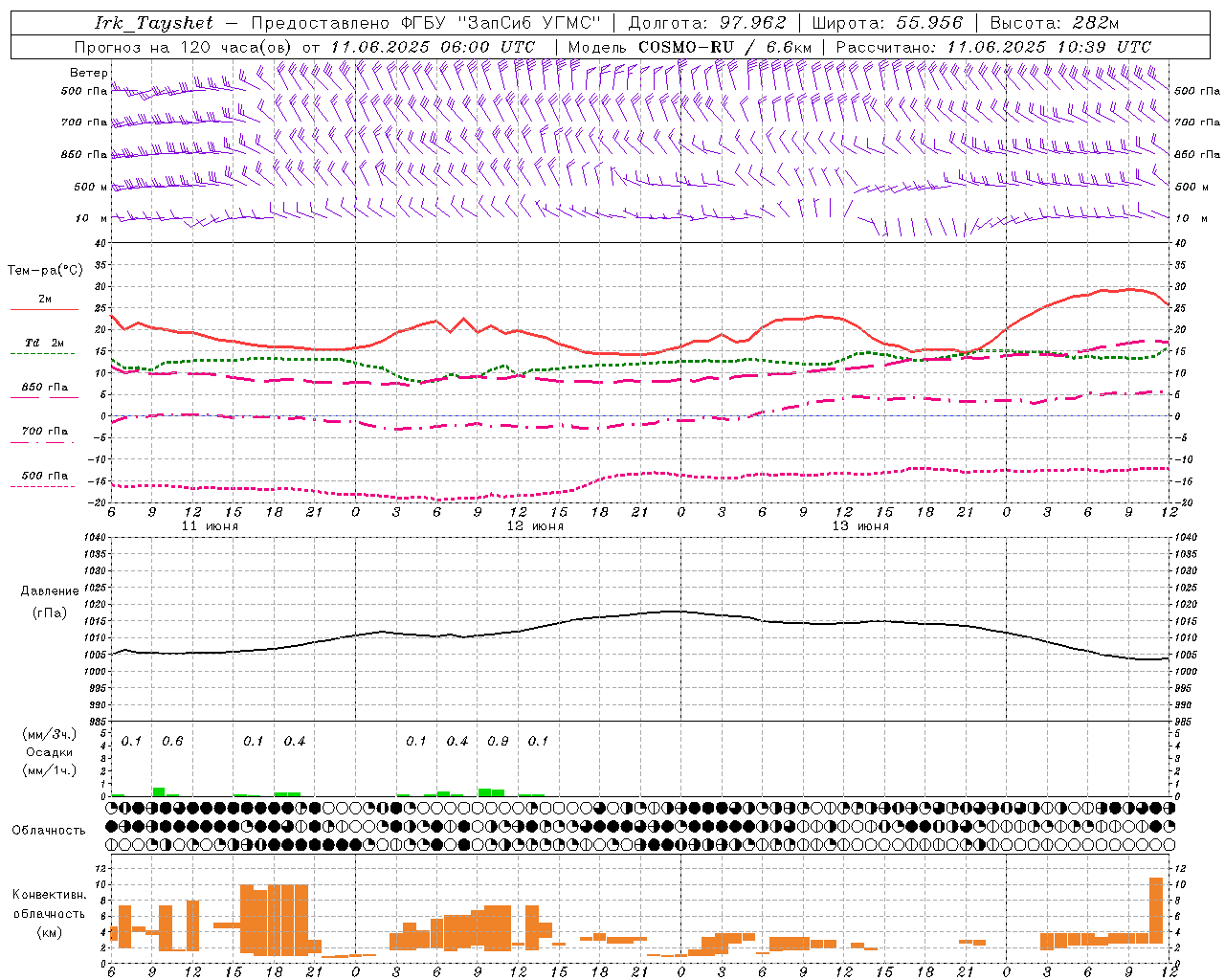Click the Прогноз на 120 часа(ов) text
1225x980 pixels.
tap(185, 47)
